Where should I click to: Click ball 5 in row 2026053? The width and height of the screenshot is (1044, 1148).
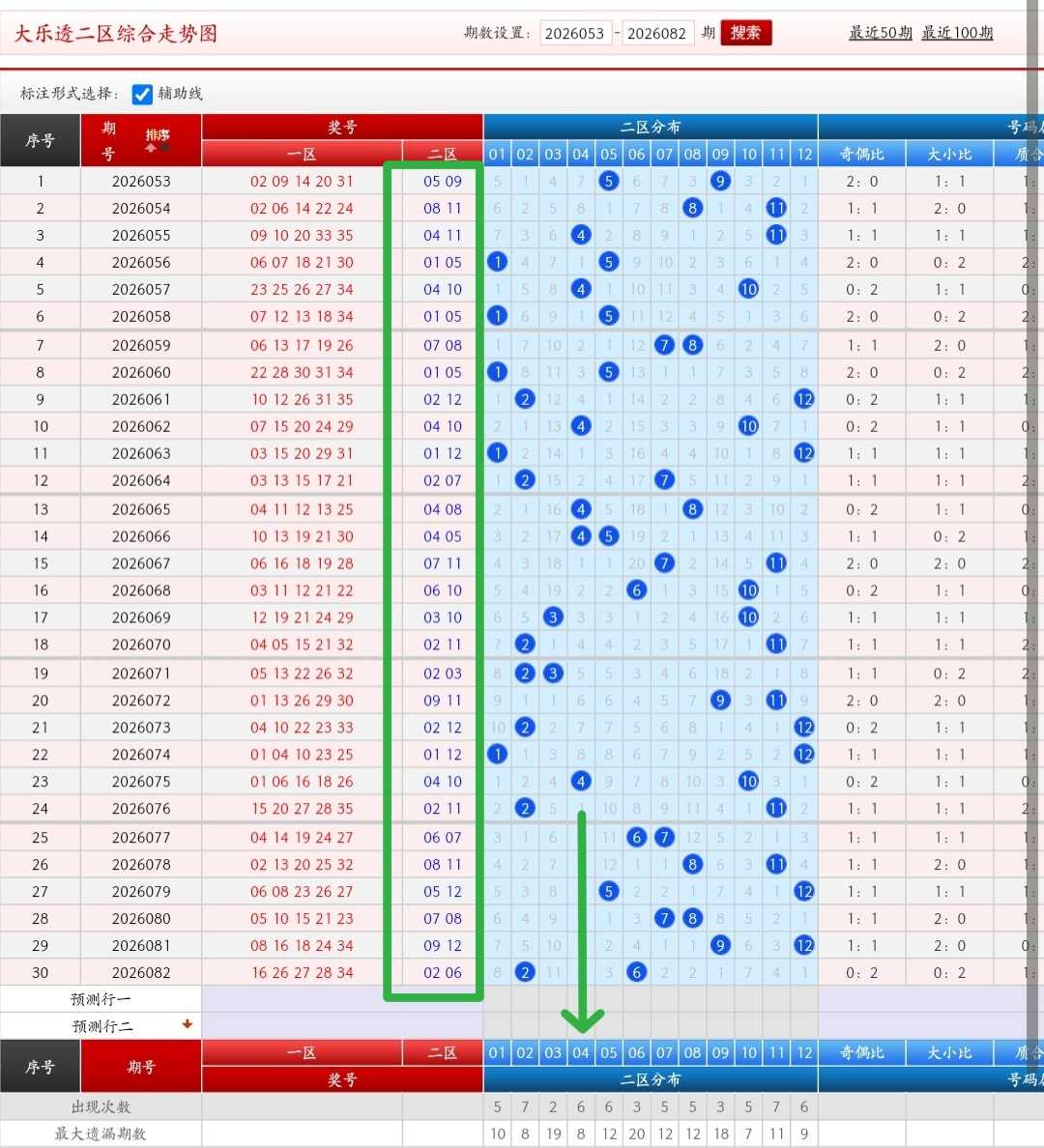click(608, 181)
